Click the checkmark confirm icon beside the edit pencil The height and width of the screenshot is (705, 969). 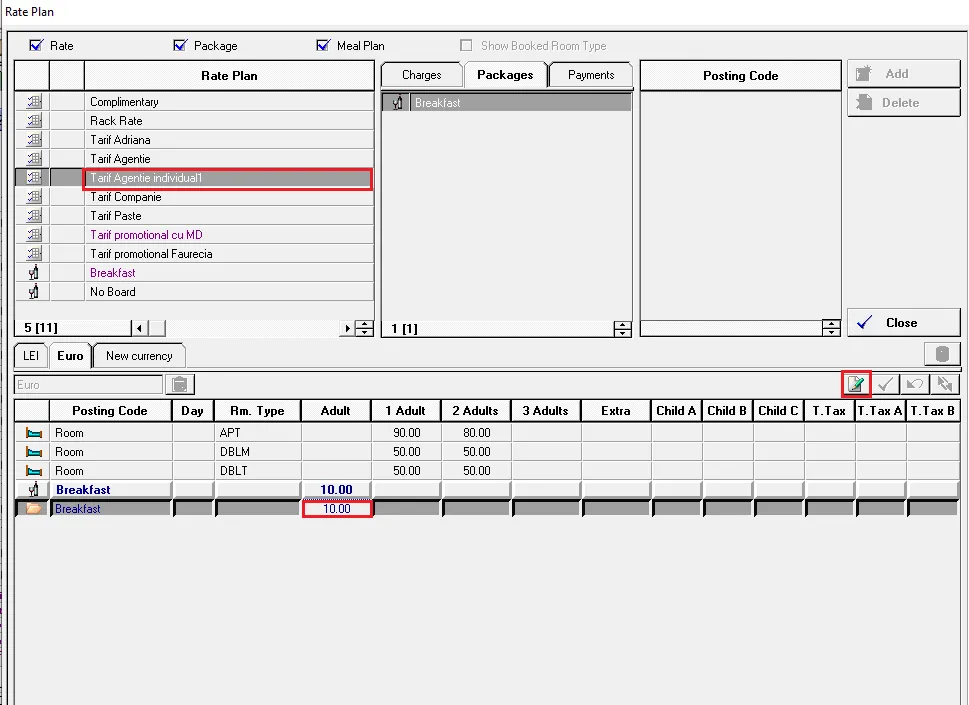[x=886, y=384]
